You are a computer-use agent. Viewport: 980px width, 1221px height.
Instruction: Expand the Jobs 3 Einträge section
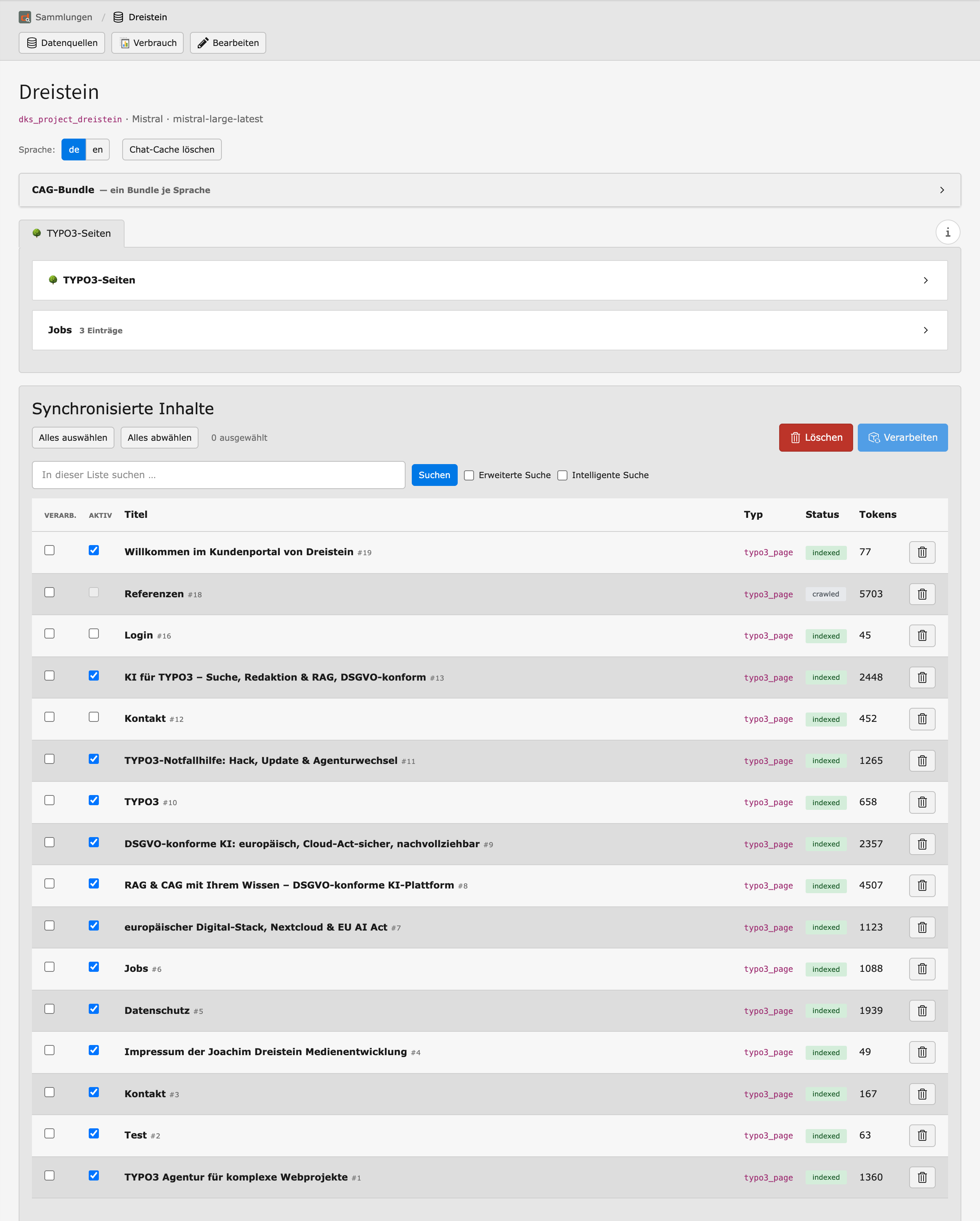pos(490,330)
